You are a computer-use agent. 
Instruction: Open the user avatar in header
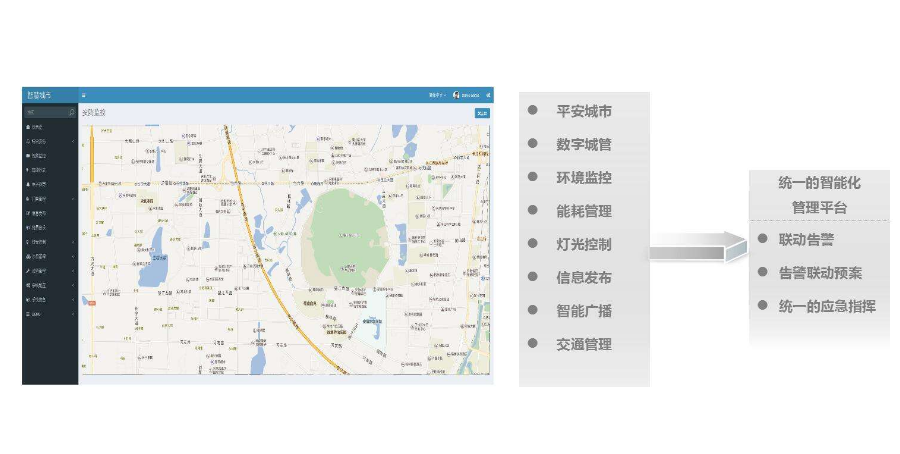pyautogui.click(x=456, y=95)
